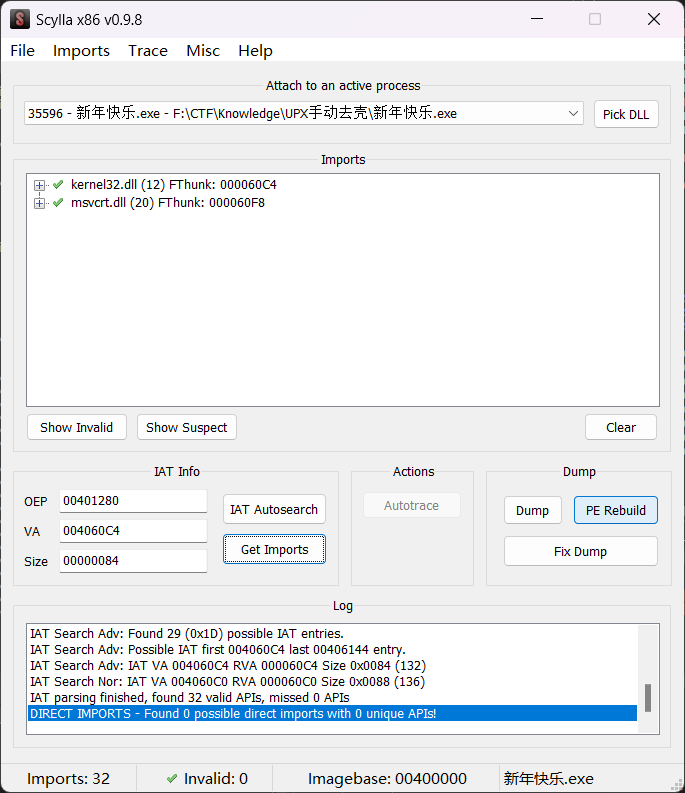This screenshot has height=793, width=685.
Task: Run IAT Autosearch
Action: 274,509
